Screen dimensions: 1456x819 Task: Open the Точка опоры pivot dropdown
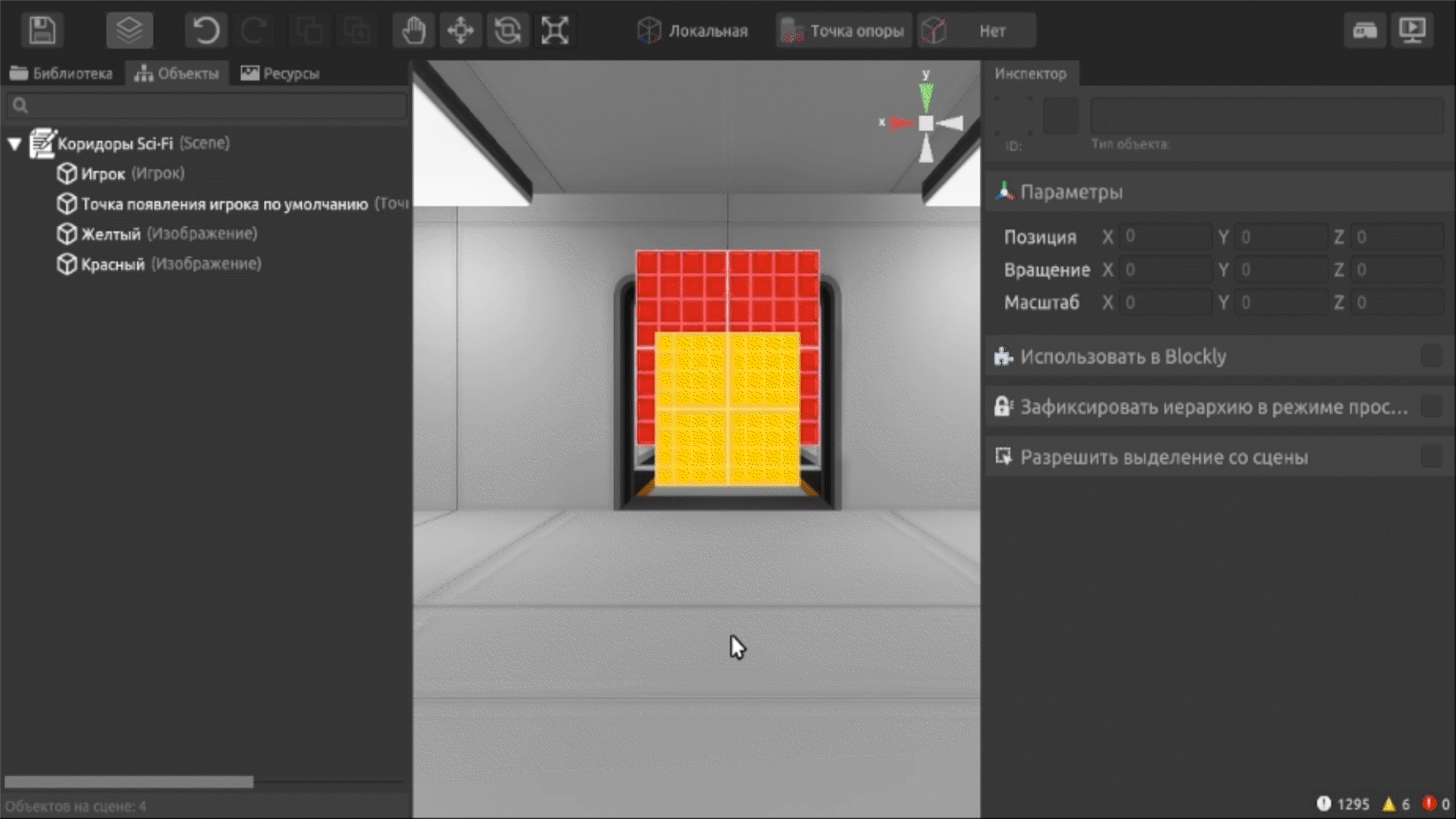pyautogui.click(x=843, y=31)
